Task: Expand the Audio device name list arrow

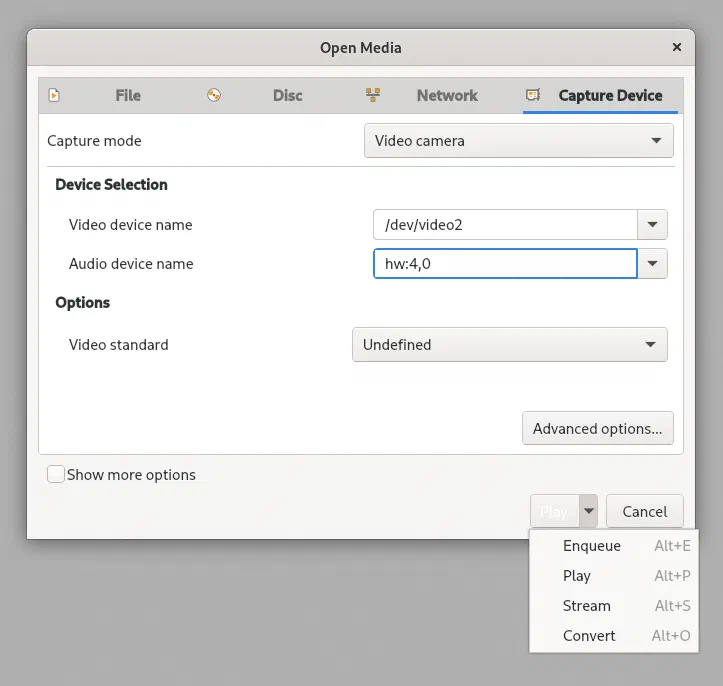Action: tap(652, 264)
